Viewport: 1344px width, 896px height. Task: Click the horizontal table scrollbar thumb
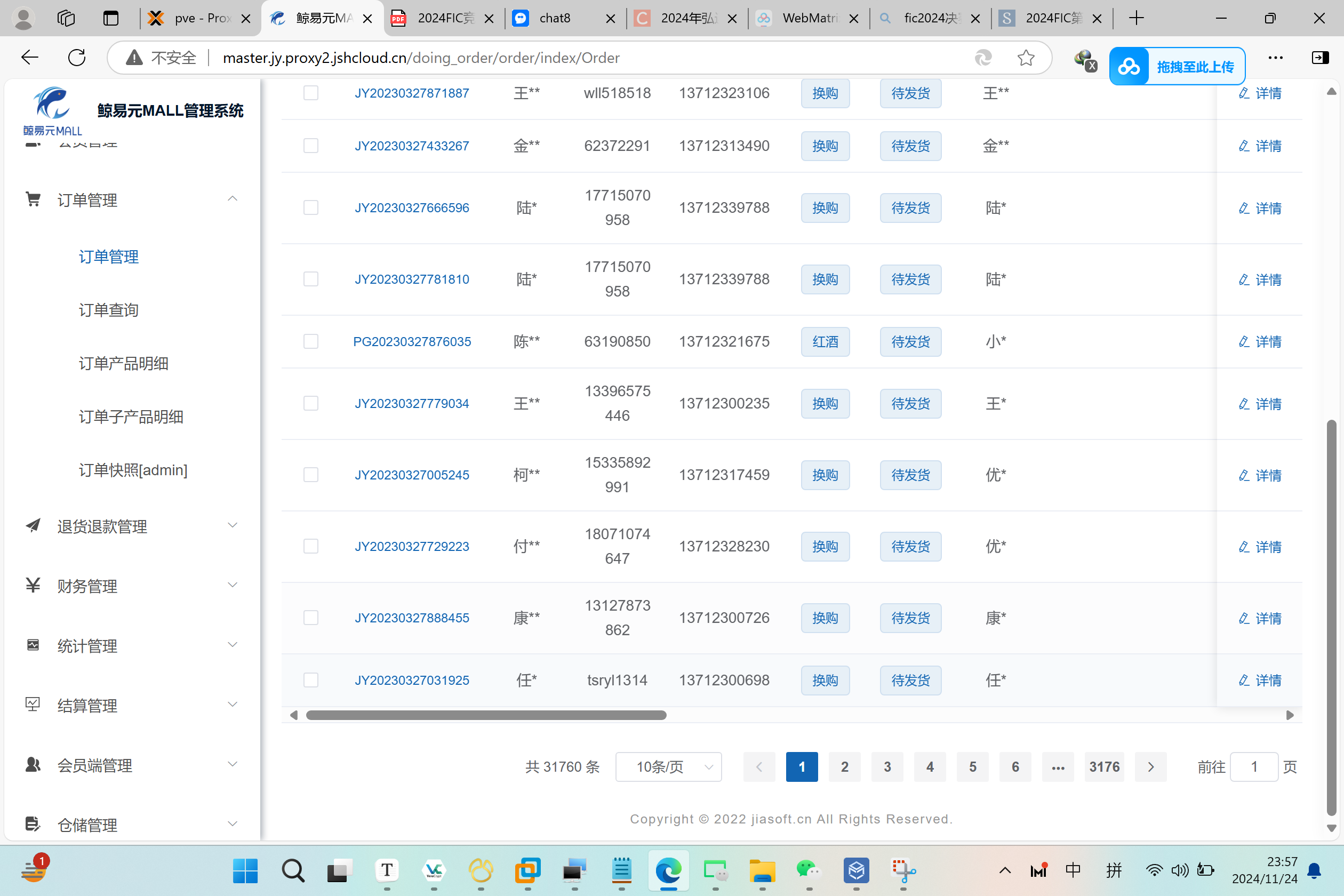tap(486, 715)
